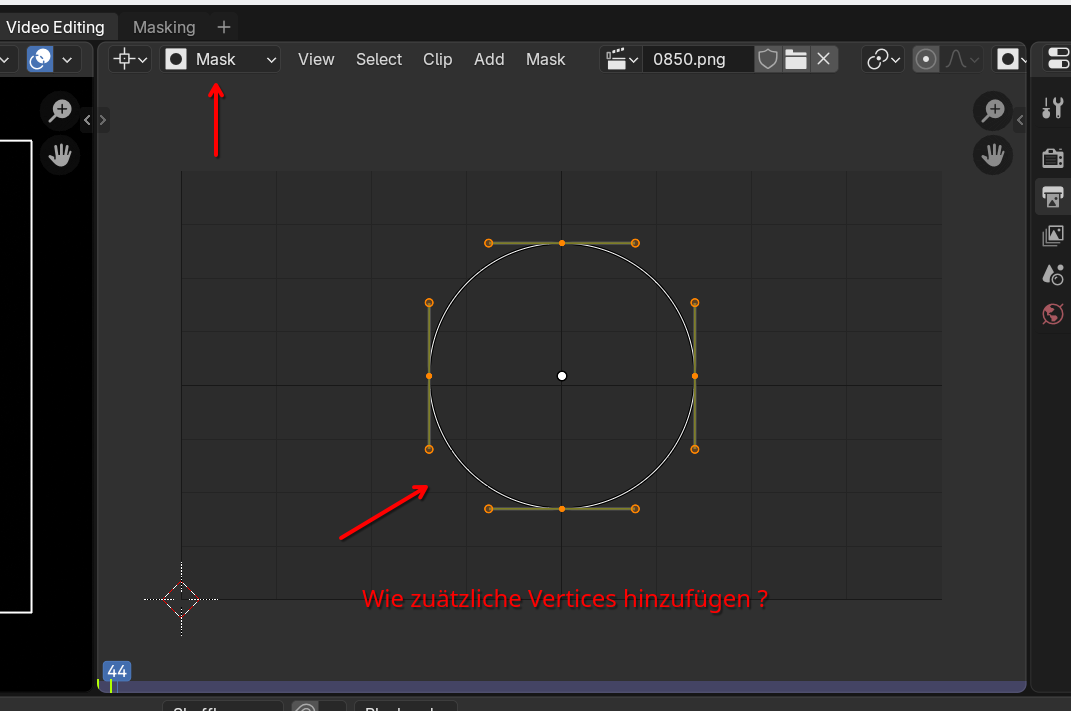Open the Clip menu
The image size is (1071, 711).
coord(437,59)
